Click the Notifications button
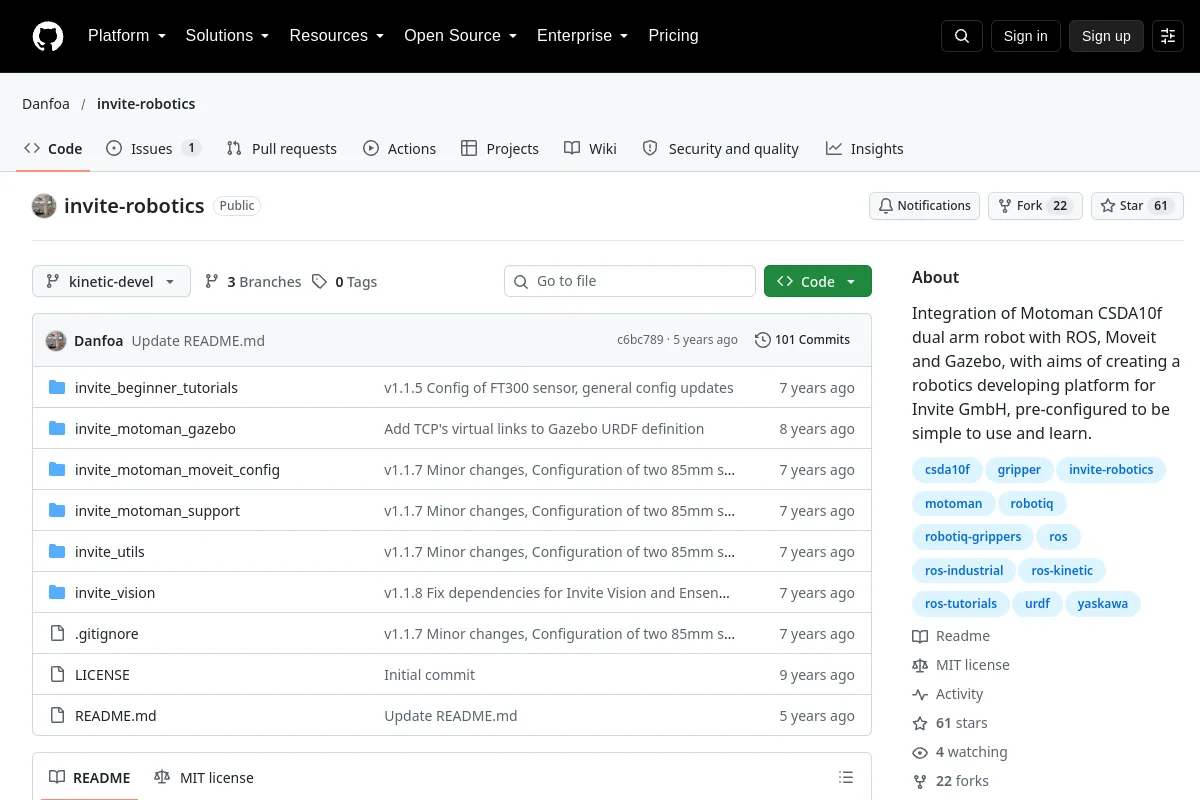The width and height of the screenshot is (1200, 800). 924,206
